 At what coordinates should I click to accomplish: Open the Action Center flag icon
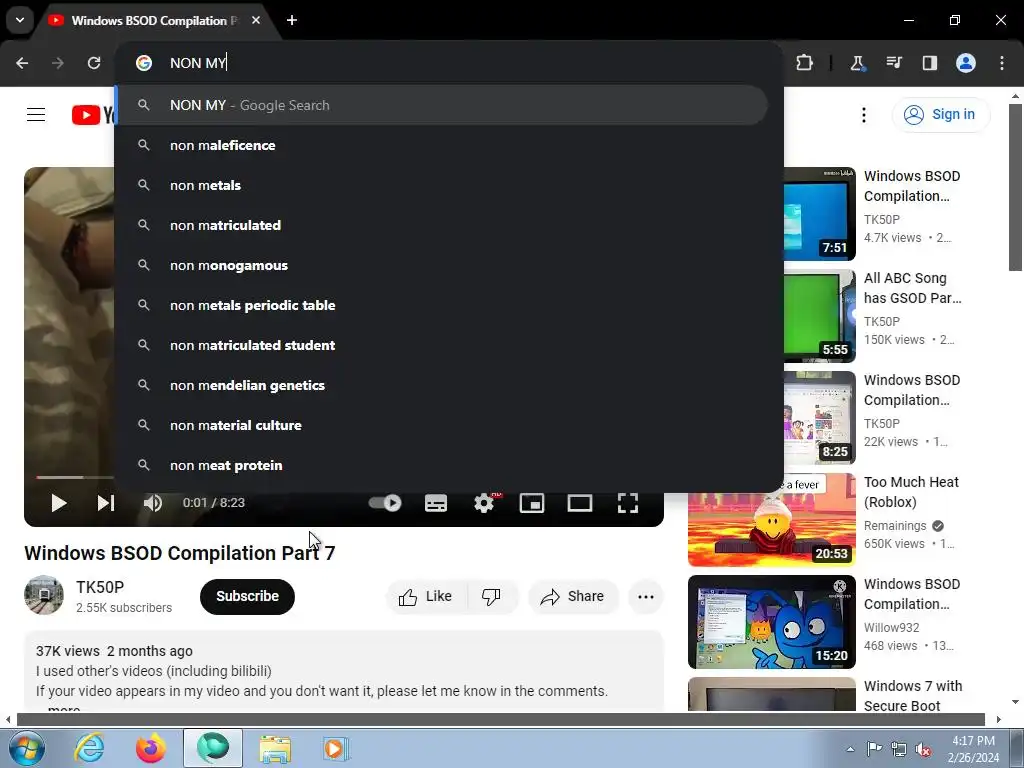point(874,749)
